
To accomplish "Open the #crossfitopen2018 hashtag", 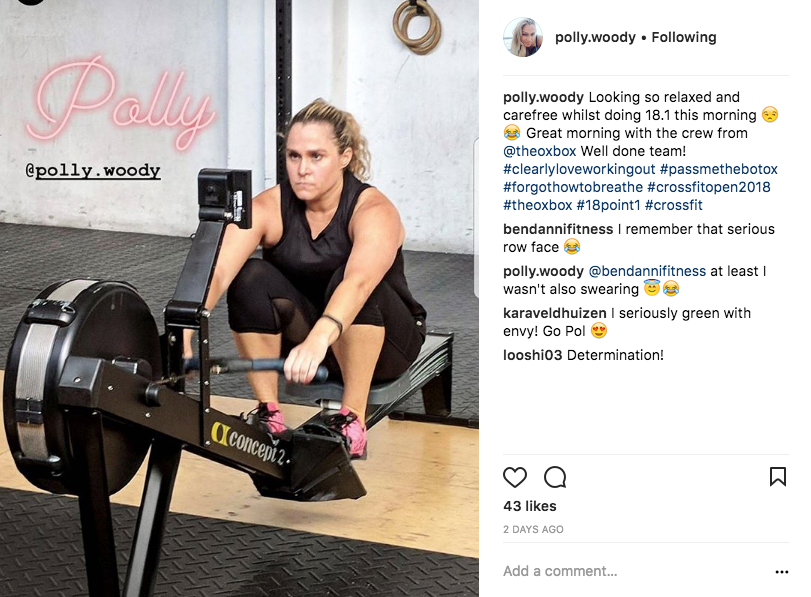I will (709, 187).
